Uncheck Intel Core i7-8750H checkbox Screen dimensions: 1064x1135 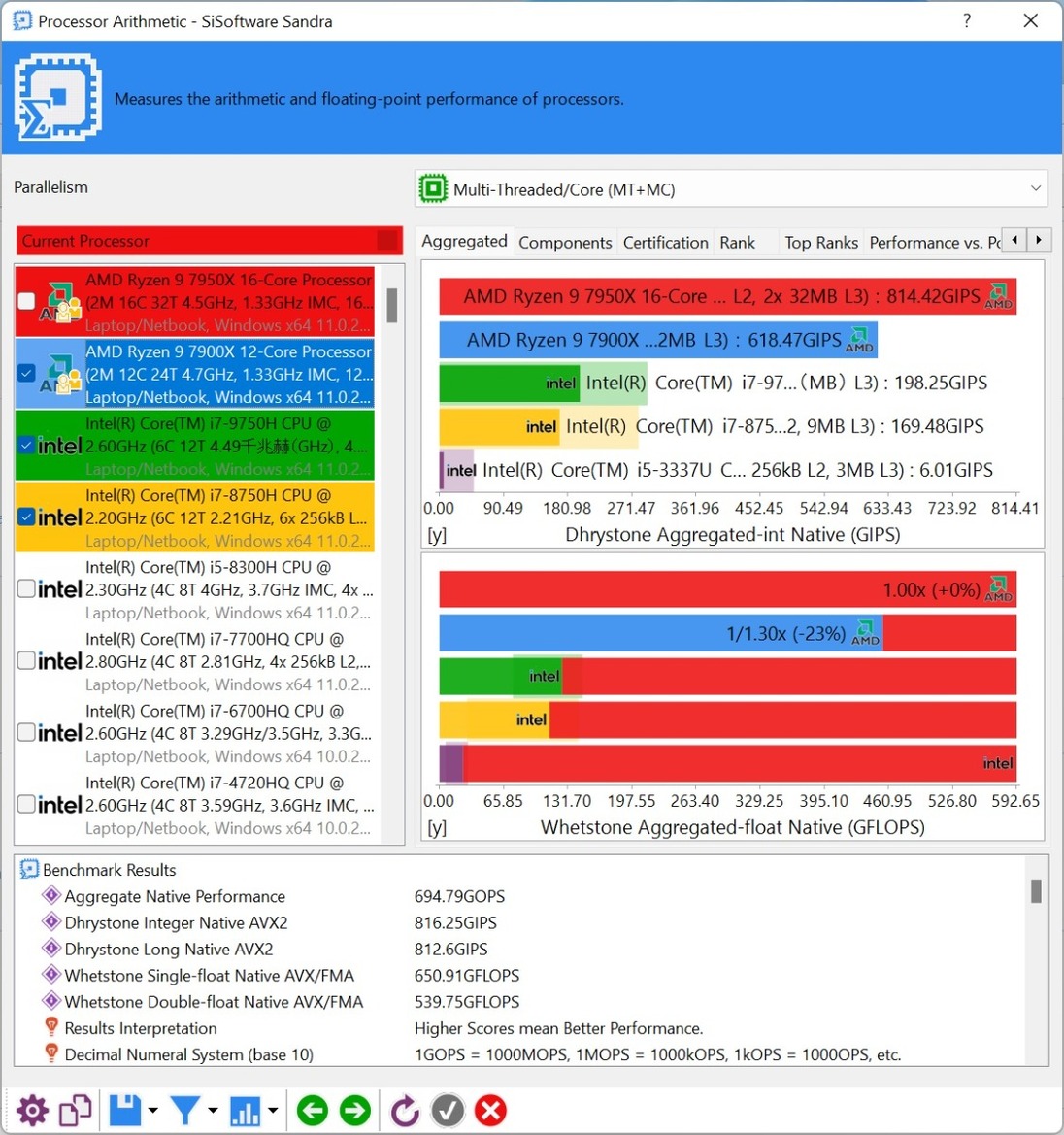click(x=26, y=517)
